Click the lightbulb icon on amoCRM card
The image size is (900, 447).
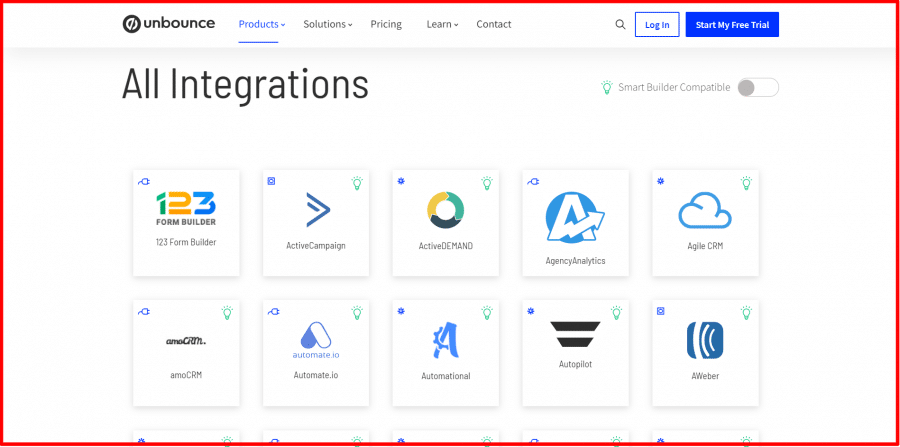point(227,313)
